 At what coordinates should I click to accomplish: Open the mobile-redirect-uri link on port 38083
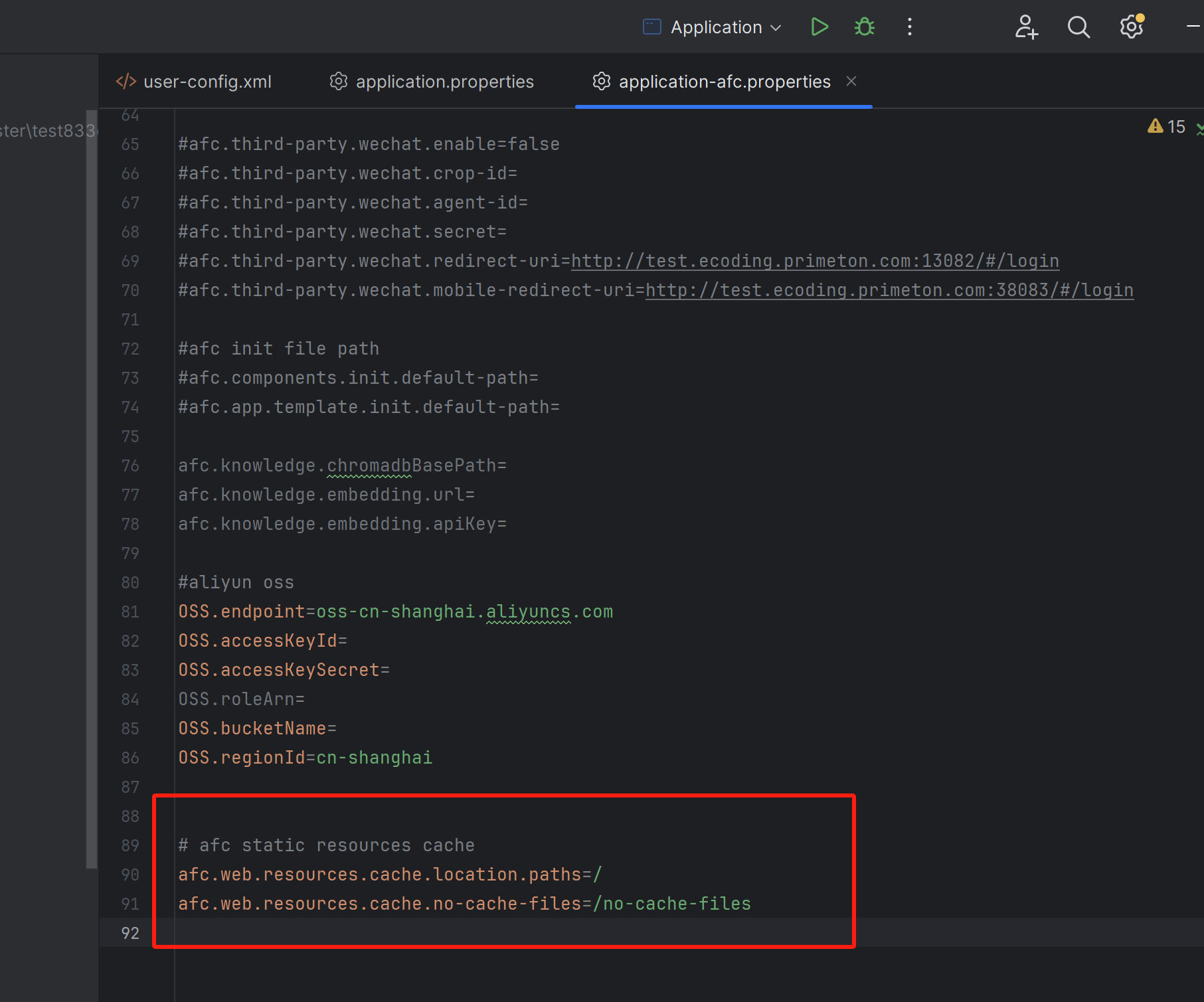coord(889,290)
